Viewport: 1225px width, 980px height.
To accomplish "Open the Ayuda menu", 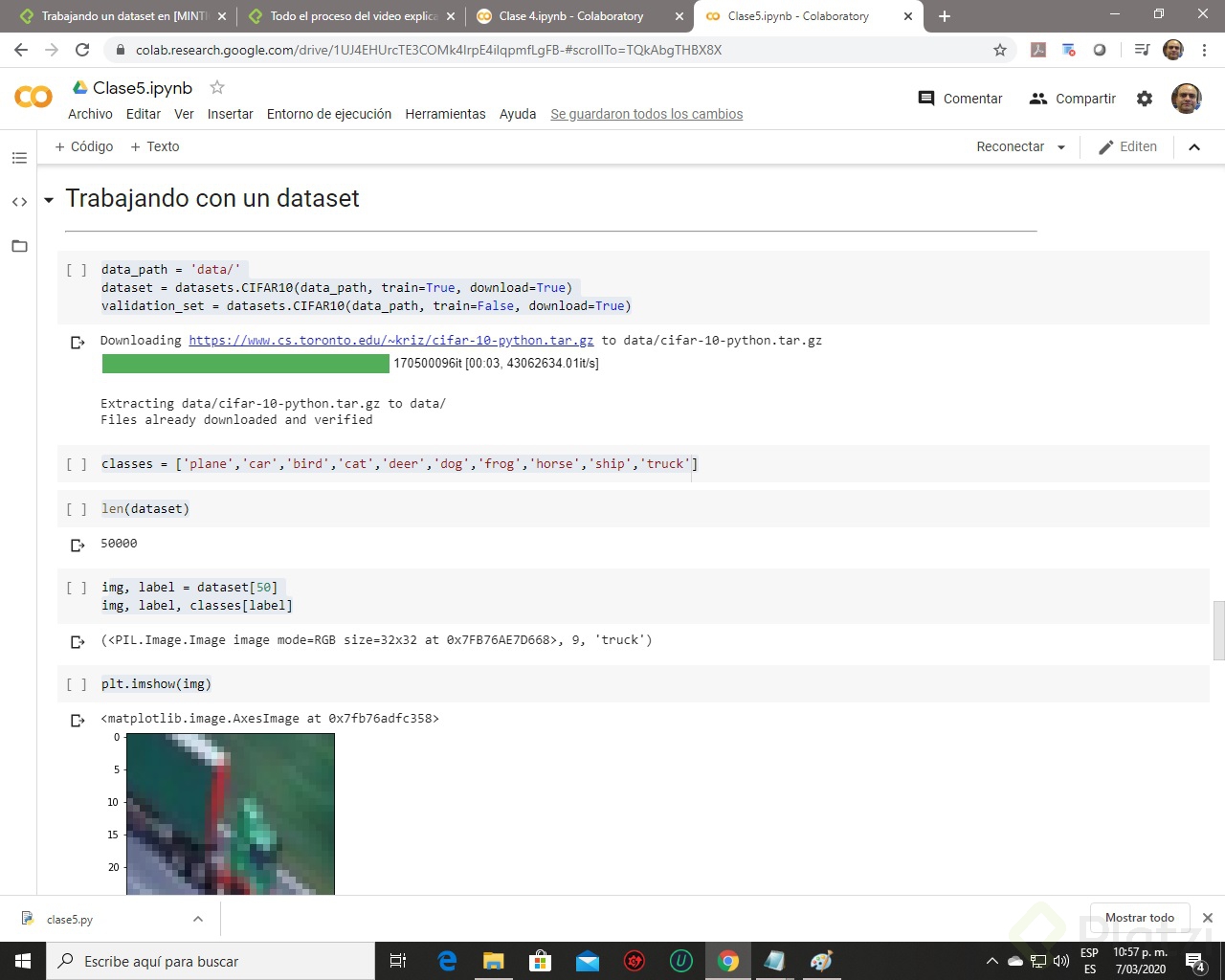I will 518,114.
